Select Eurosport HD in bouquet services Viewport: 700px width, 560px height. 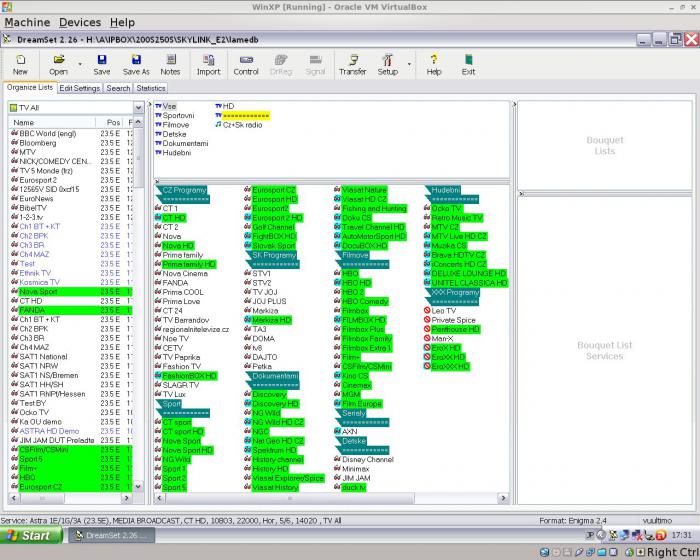tap(271, 199)
